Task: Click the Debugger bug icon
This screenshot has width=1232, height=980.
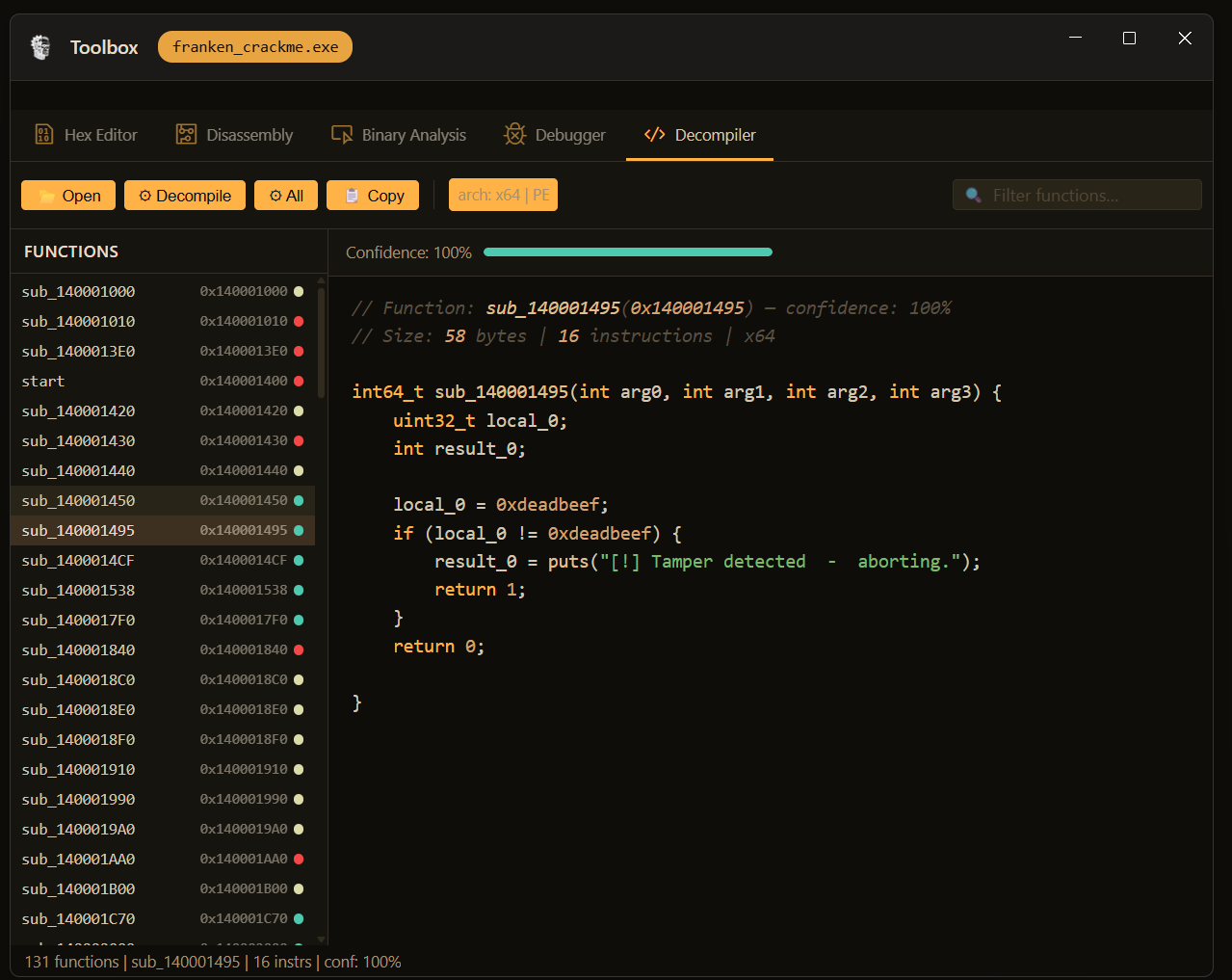Action: coord(515,135)
